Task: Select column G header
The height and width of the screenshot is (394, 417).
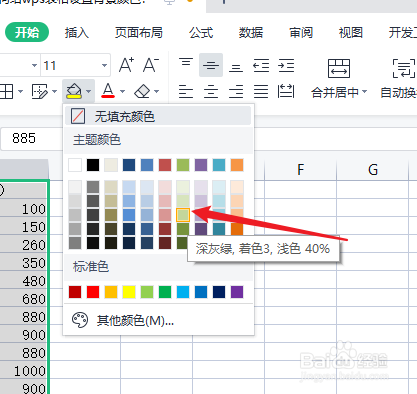Action: 373,169
